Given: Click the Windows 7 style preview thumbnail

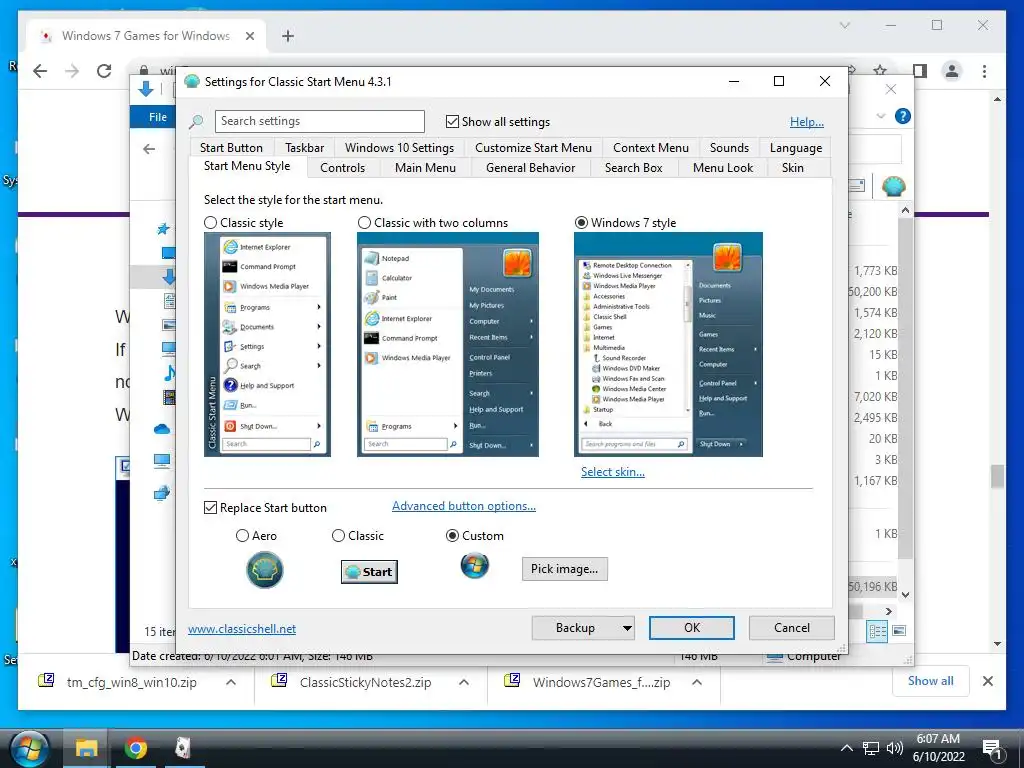Looking at the screenshot, I should point(668,345).
